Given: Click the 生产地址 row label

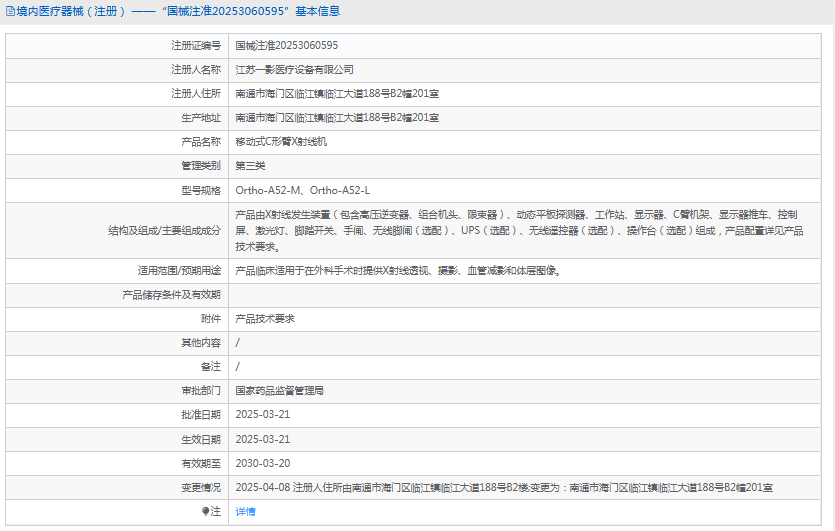Looking at the screenshot, I should point(201,118).
